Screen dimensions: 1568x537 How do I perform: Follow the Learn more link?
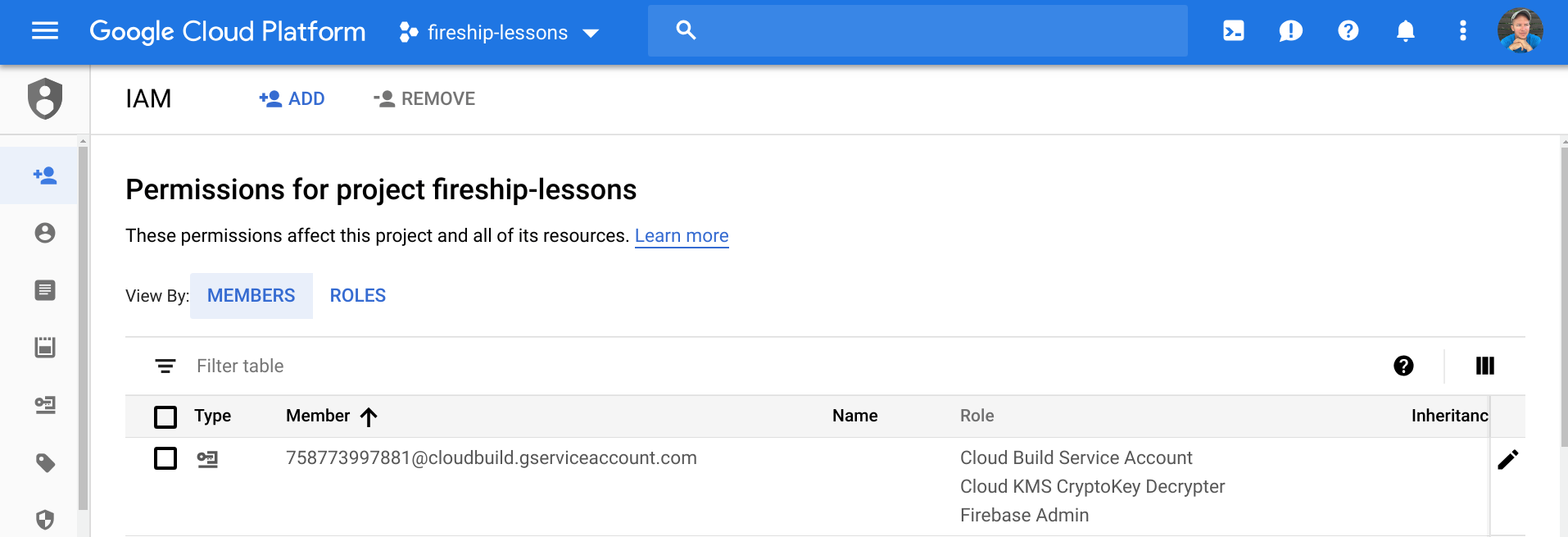point(681,236)
